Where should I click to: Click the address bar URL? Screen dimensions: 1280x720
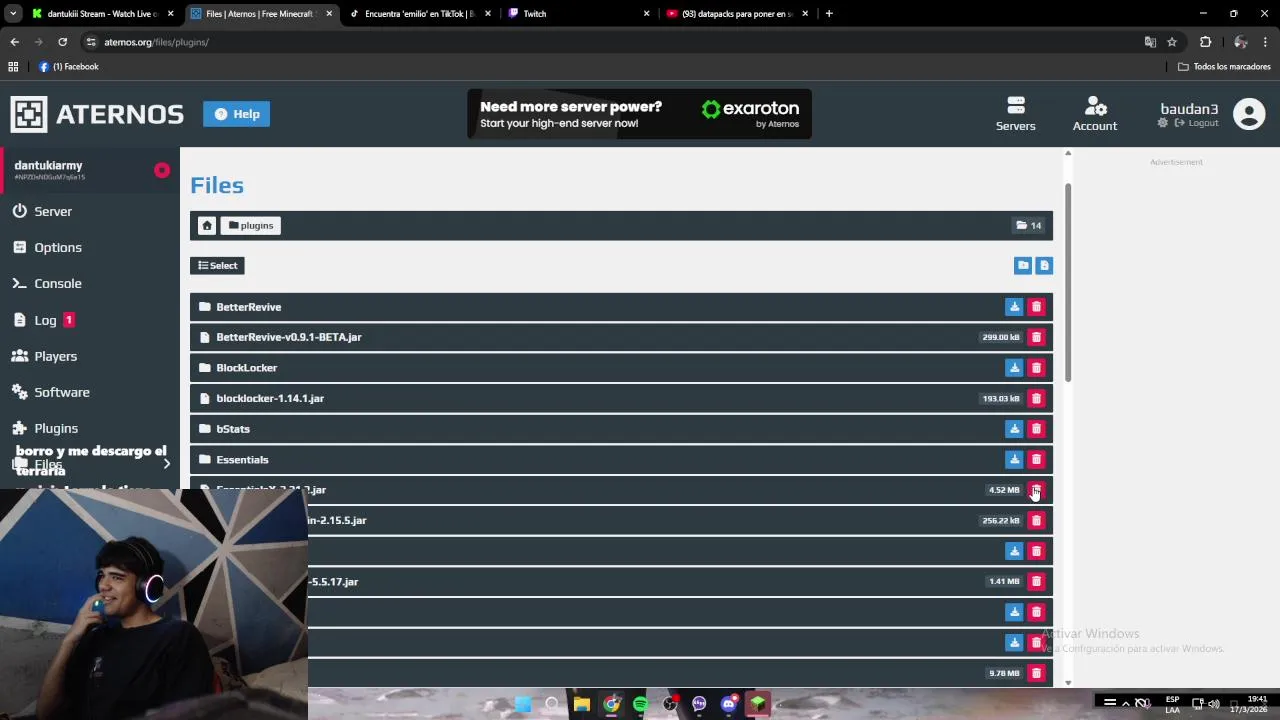point(156,42)
